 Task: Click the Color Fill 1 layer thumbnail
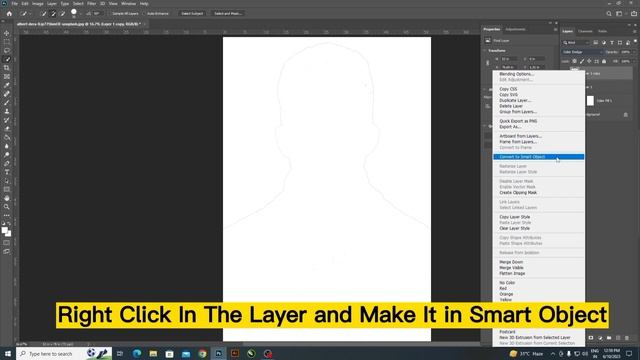[590, 100]
